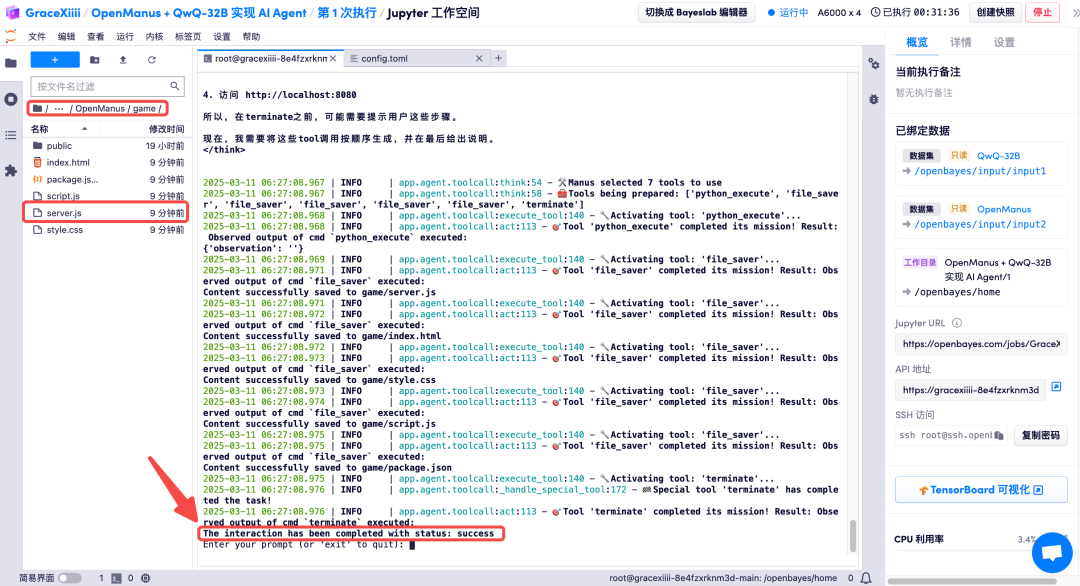This screenshot has width=1080, height=586.
Task: Select the 详情 panel tab
Action: point(960,42)
